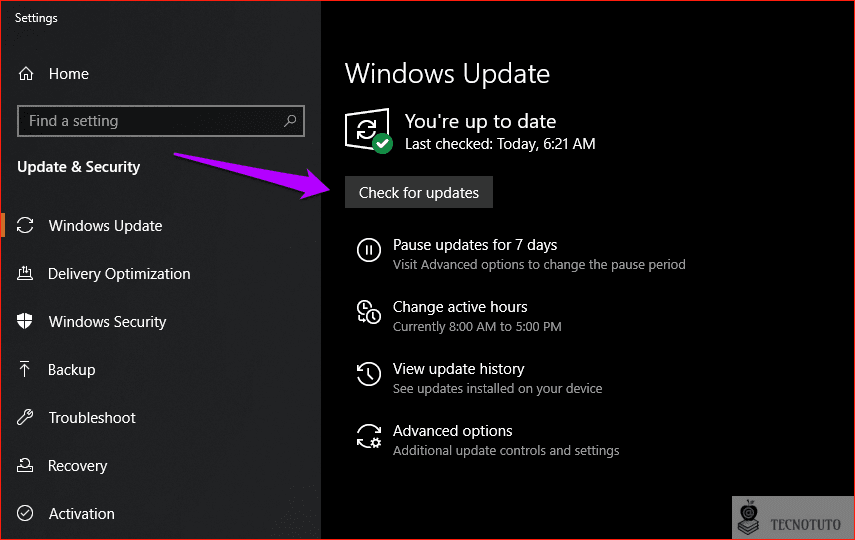Image resolution: width=855 pixels, height=540 pixels.
Task: Click "See updates installed on your device" text
Action: (x=497, y=389)
